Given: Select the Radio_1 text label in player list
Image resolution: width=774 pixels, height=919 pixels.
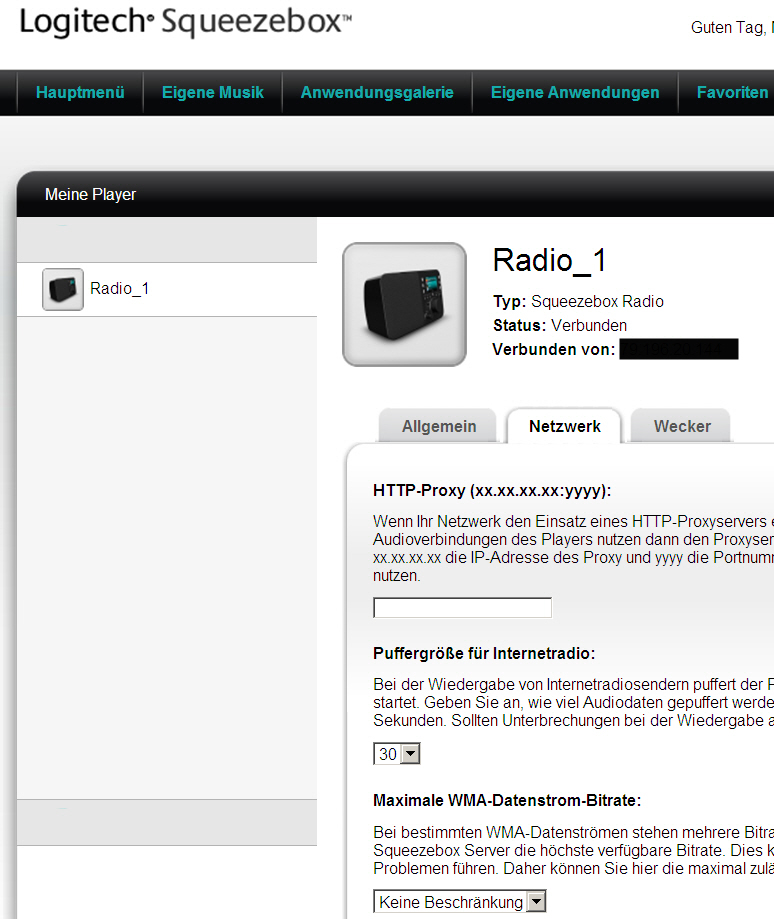Looking at the screenshot, I should pyautogui.click(x=119, y=289).
